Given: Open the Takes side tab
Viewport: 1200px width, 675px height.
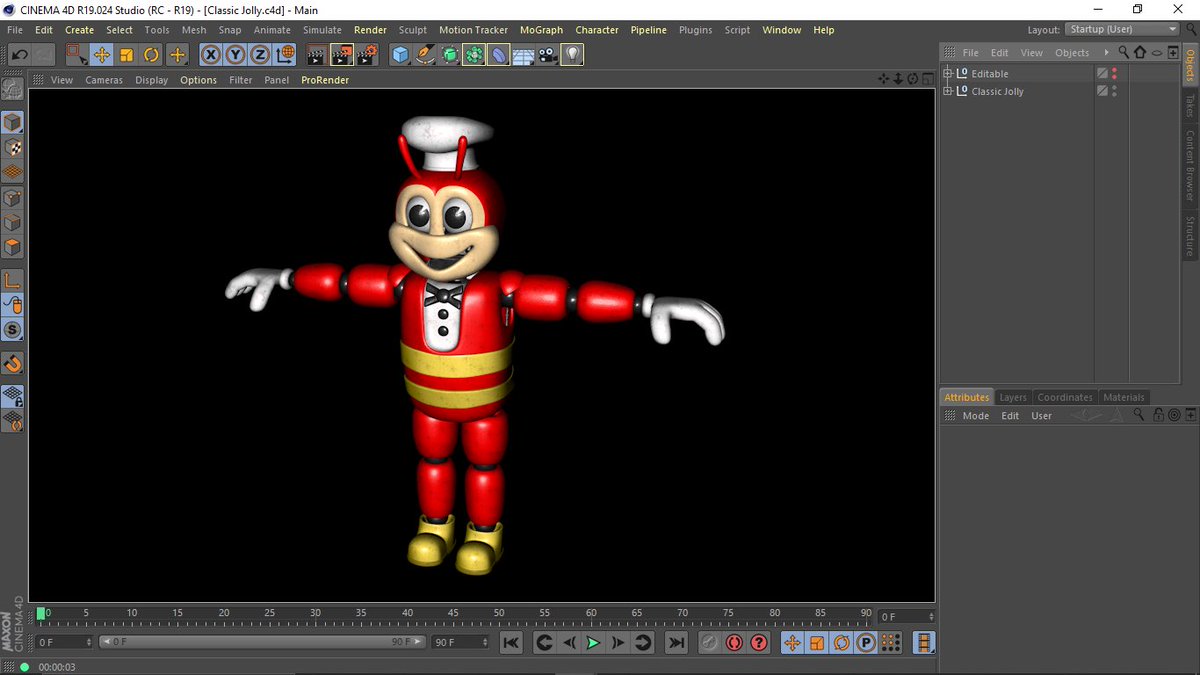Looking at the screenshot, I should point(1190,105).
